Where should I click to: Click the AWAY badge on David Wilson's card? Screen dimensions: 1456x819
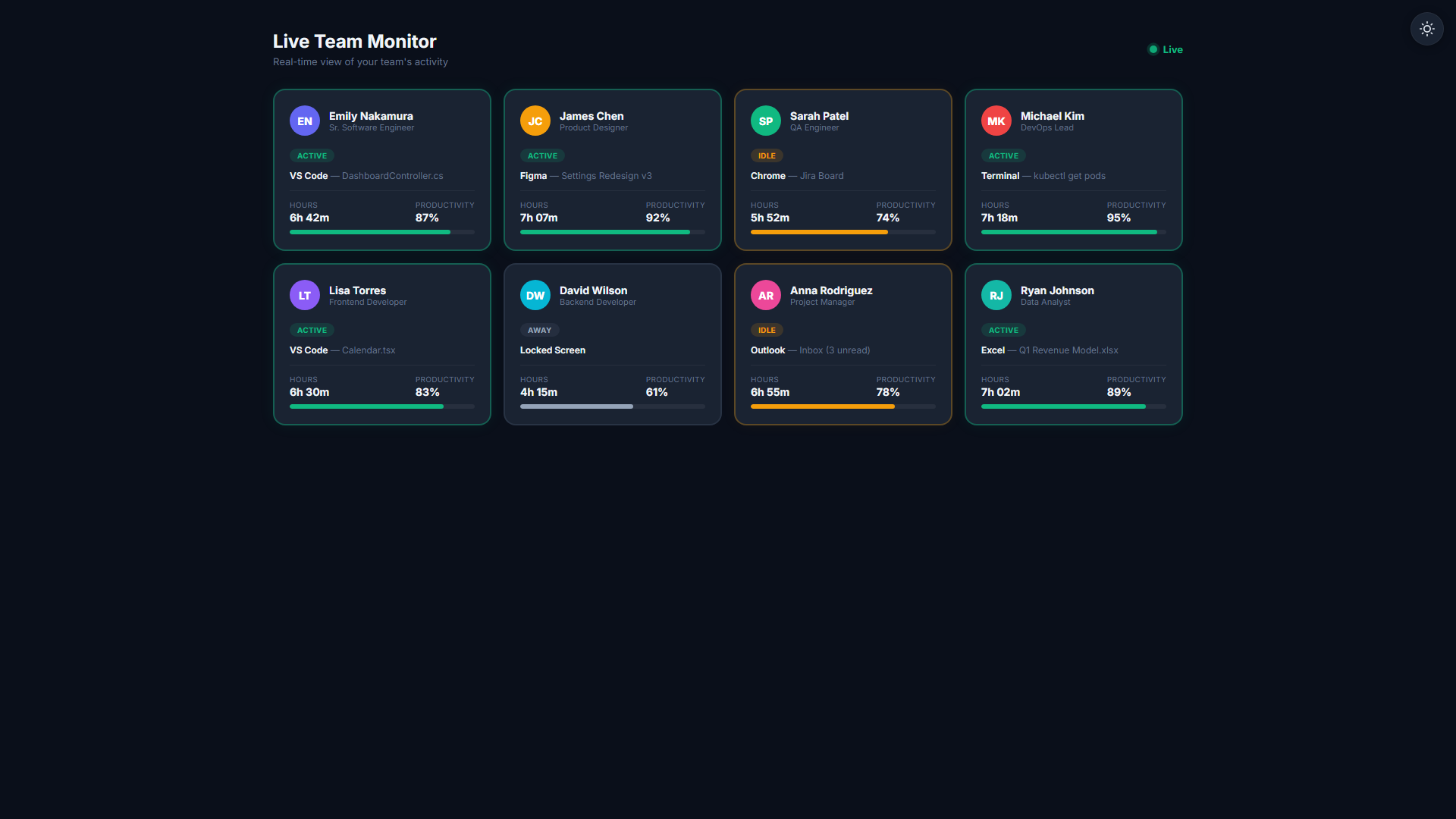[x=539, y=330]
